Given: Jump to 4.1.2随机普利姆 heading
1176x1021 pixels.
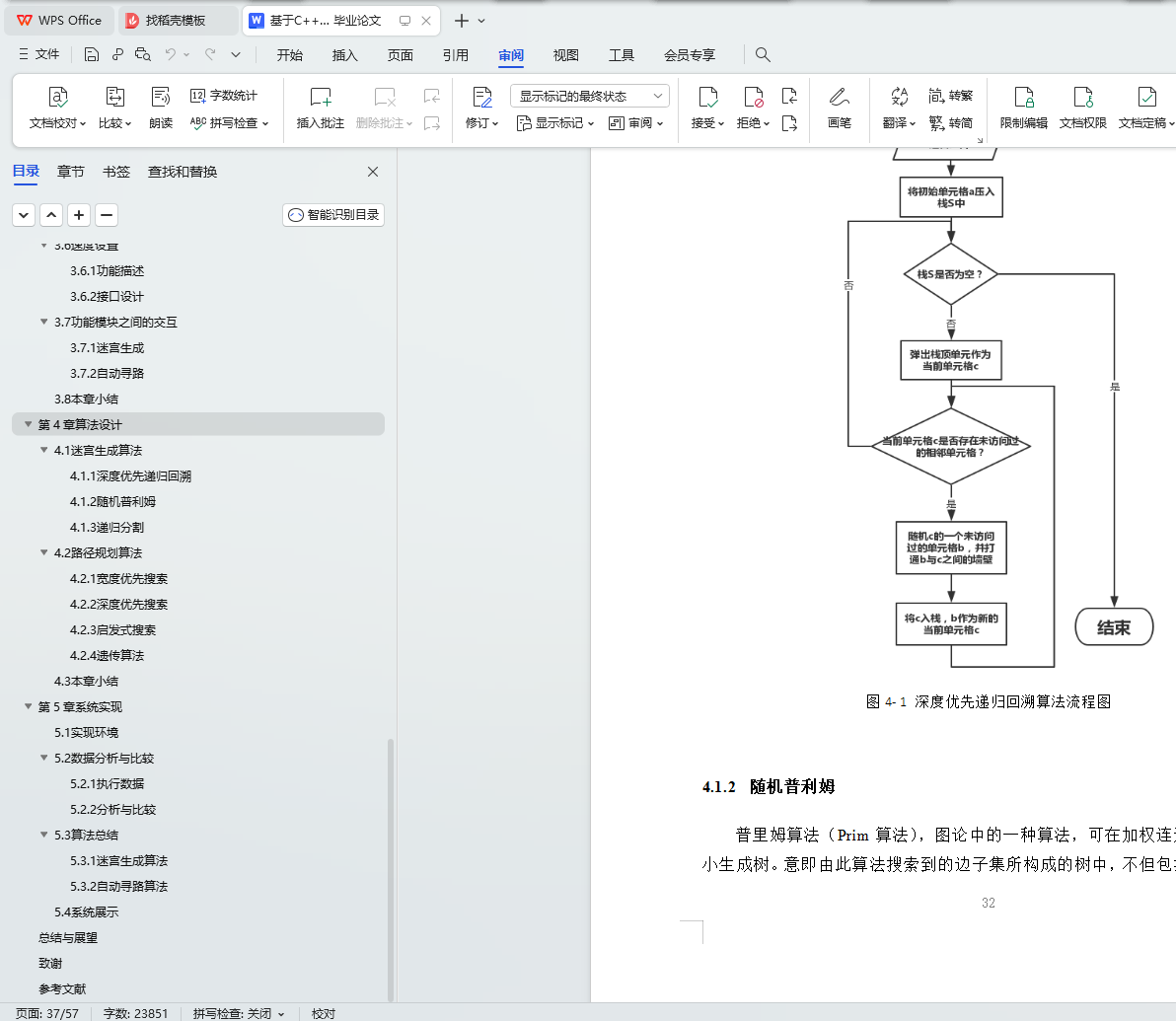Looking at the screenshot, I should point(112,502).
